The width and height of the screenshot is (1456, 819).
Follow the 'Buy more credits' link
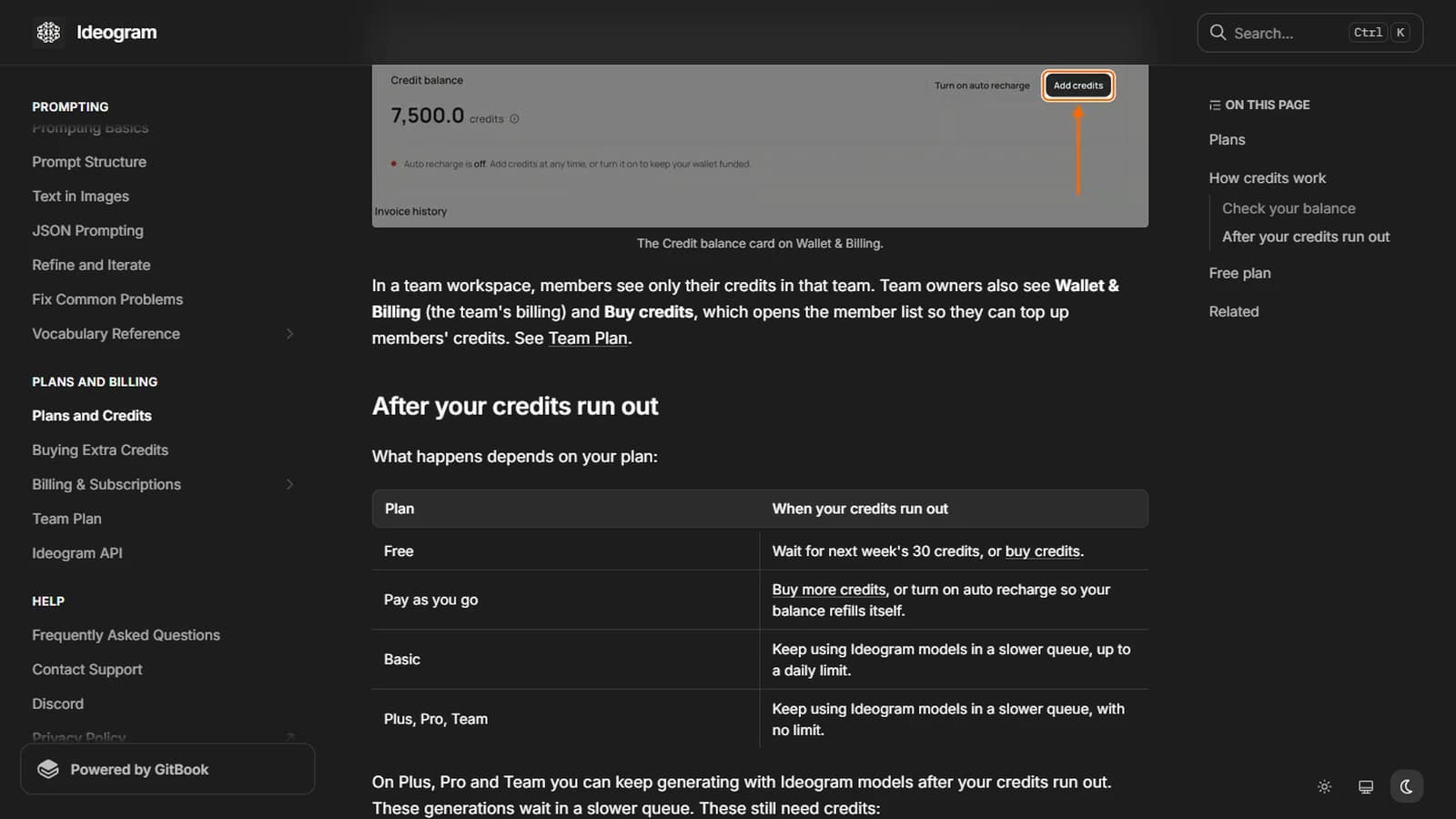pyautogui.click(x=829, y=590)
